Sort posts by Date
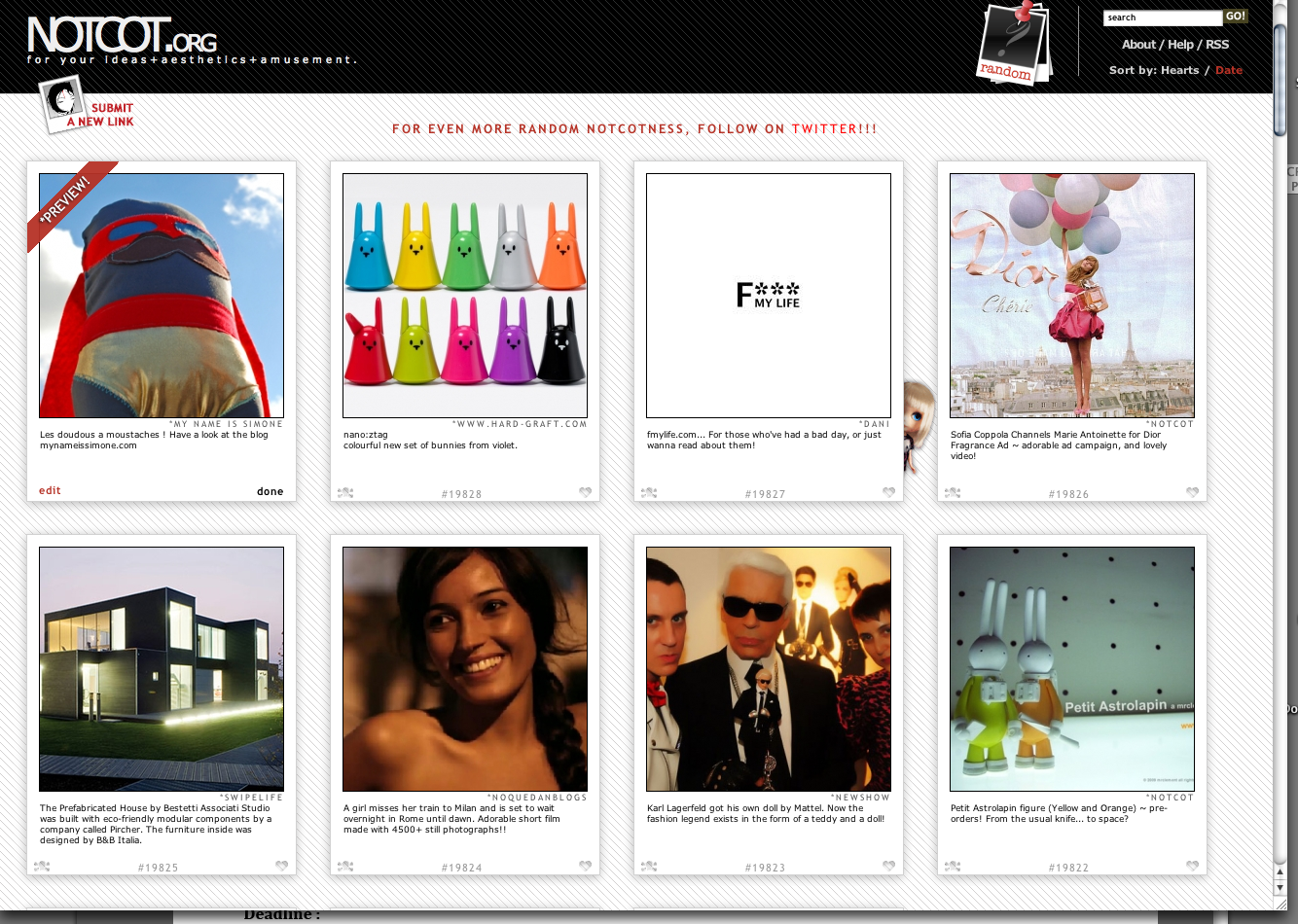This screenshot has width=1298, height=924. click(x=1229, y=70)
